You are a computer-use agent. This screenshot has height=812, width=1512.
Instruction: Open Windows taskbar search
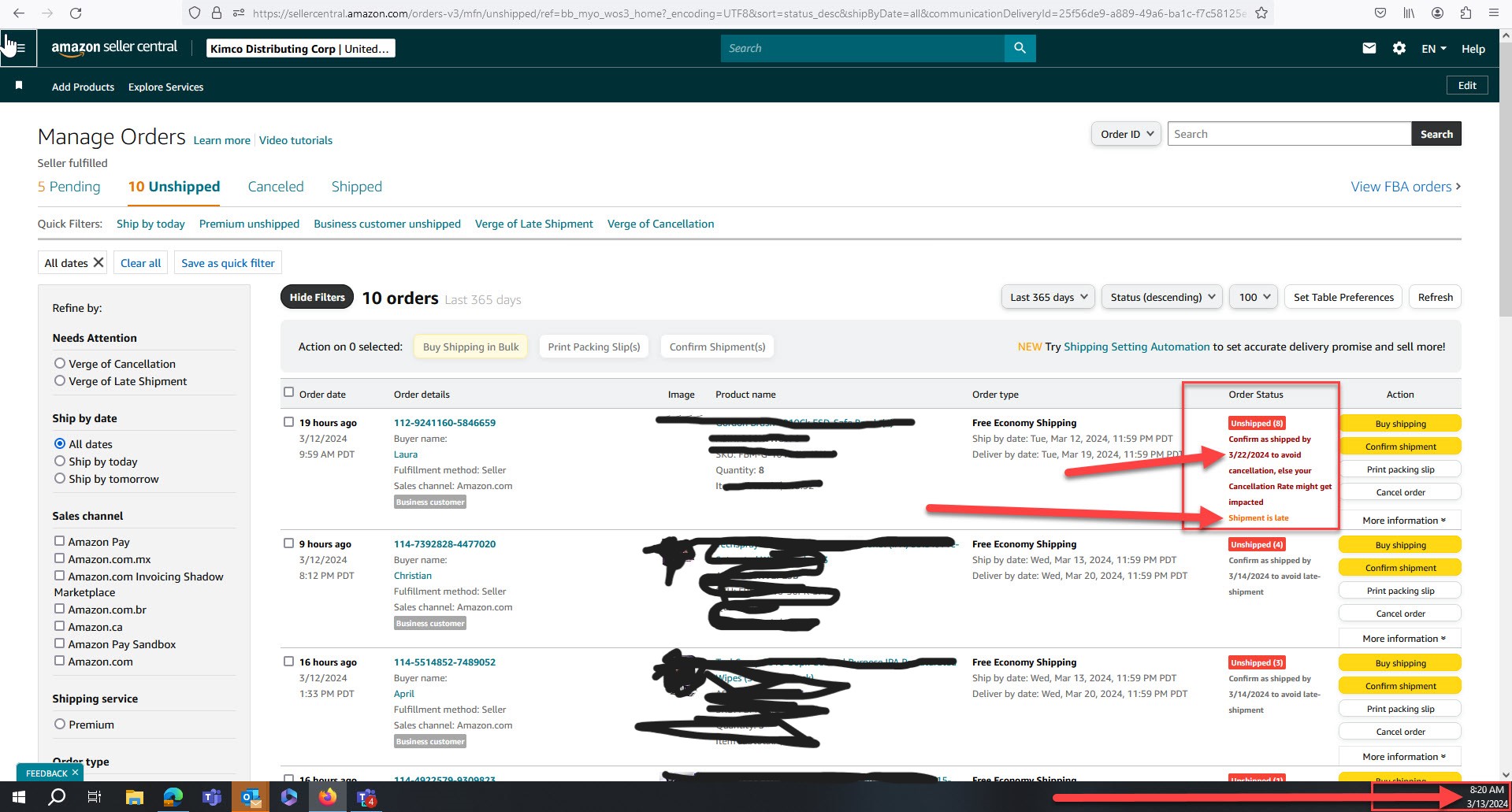57,797
